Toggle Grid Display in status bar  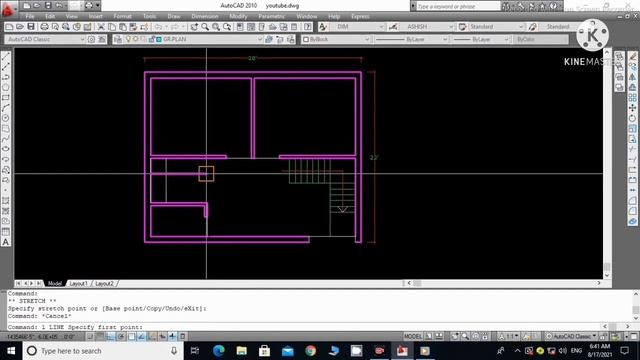pyautogui.click(x=100, y=336)
